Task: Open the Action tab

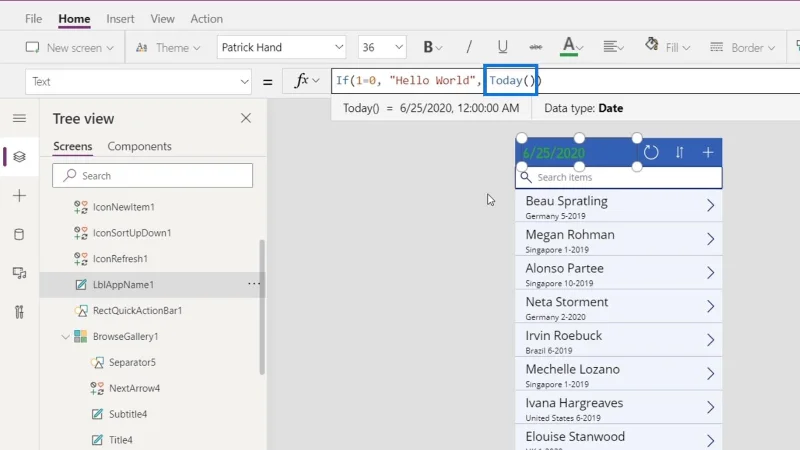Action: pos(206,19)
